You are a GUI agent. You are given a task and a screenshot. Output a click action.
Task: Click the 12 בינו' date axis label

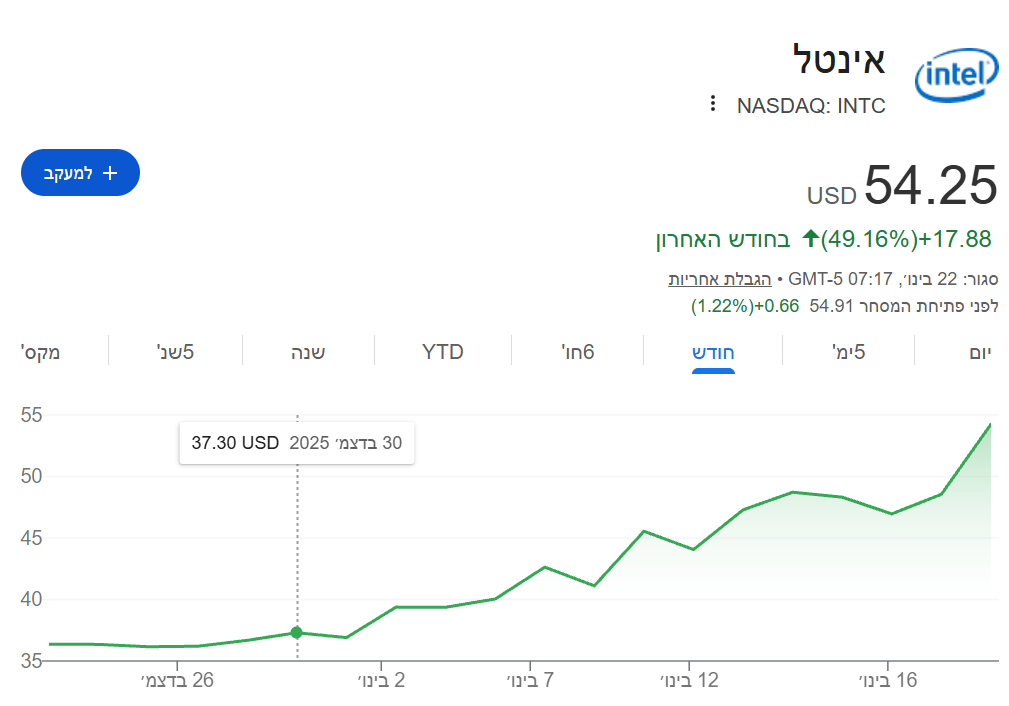click(689, 681)
